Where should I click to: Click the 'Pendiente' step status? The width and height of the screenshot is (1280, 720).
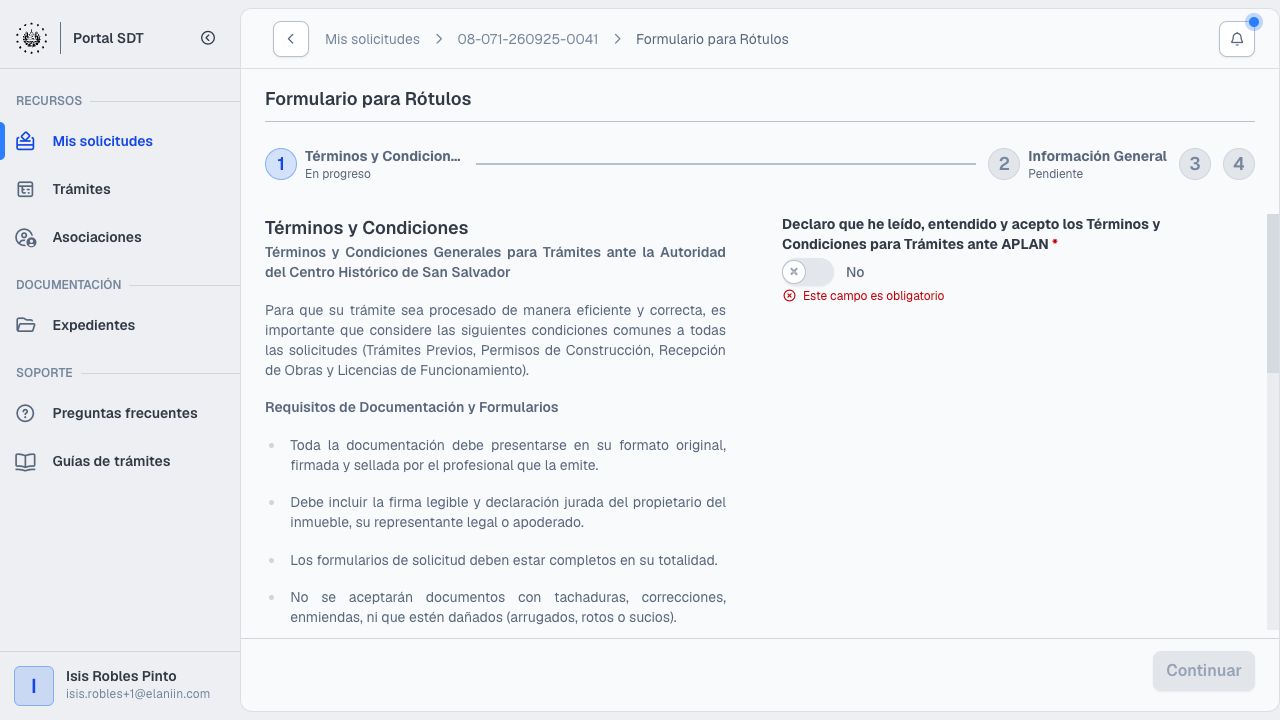(x=1055, y=174)
